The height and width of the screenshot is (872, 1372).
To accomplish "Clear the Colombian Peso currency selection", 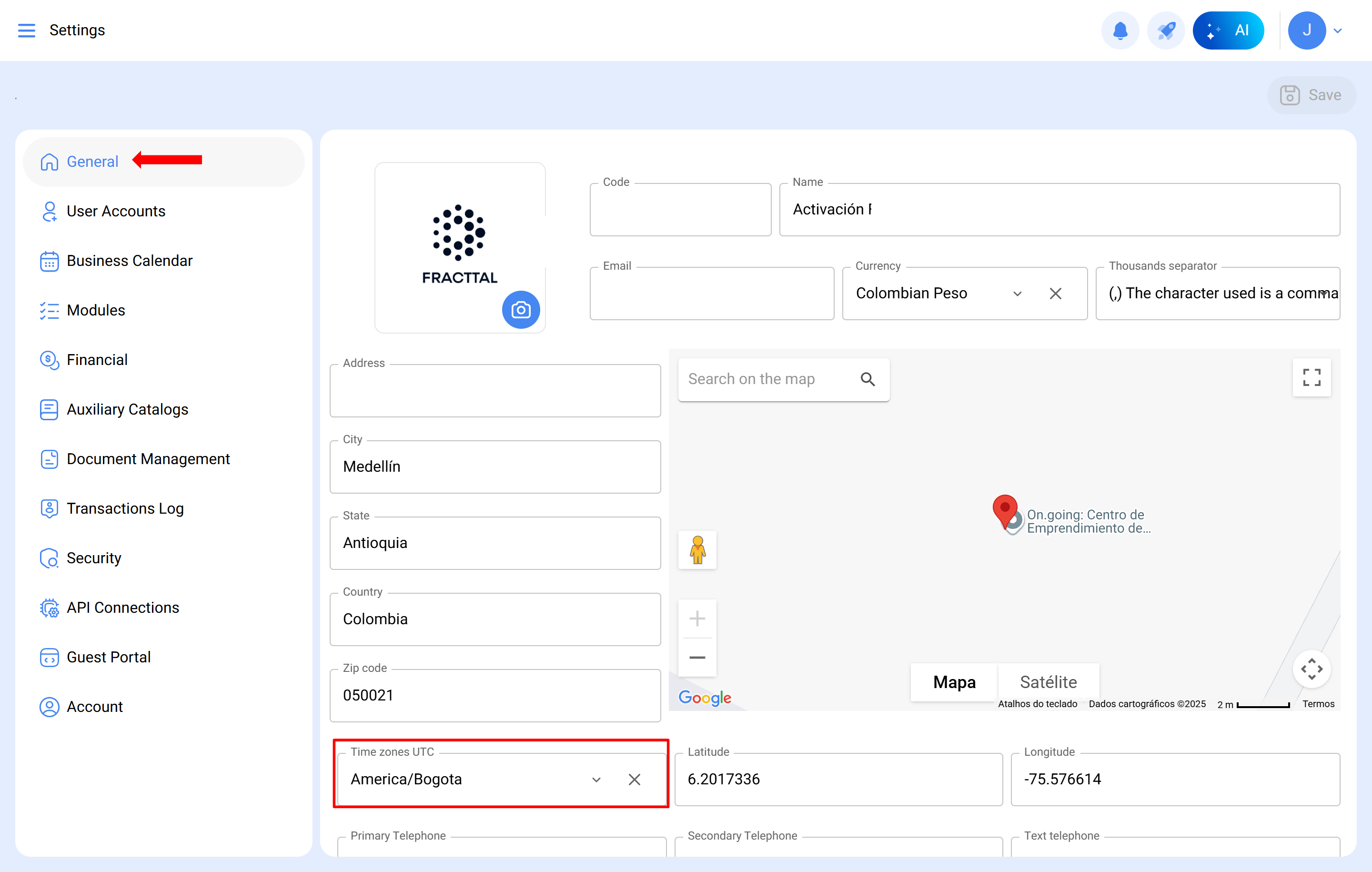I will point(1055,294).
